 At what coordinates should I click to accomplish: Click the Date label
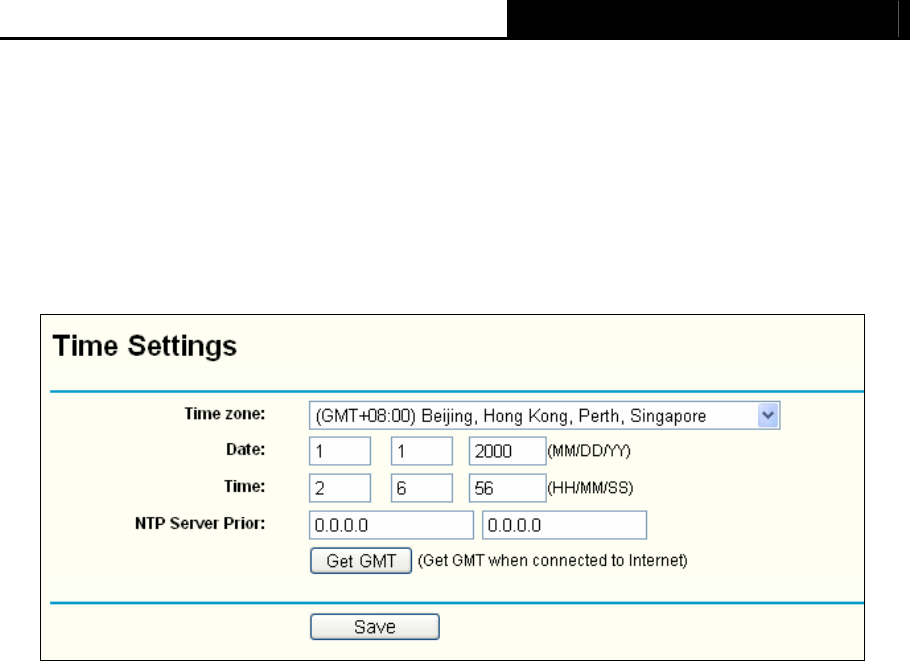click(245, 449)
